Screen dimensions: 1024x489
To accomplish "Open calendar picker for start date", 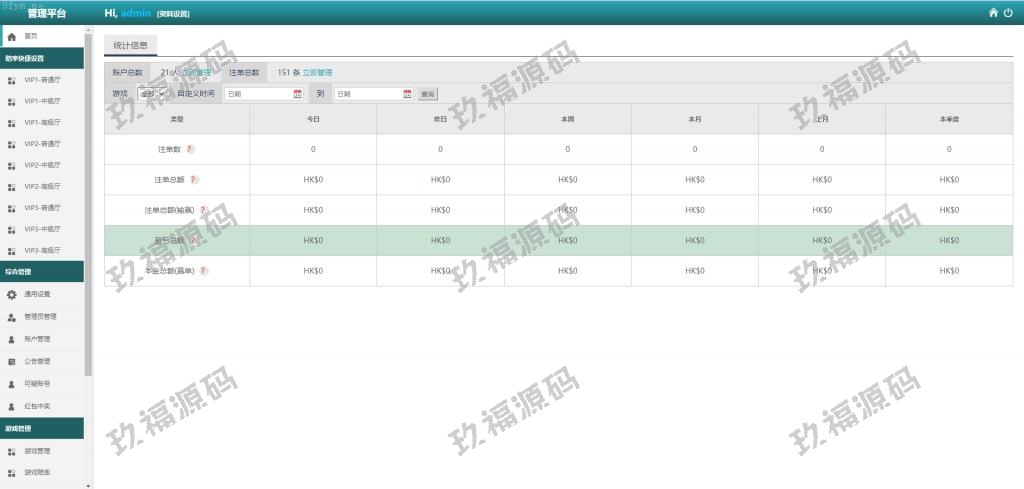I will coord(297,94).
